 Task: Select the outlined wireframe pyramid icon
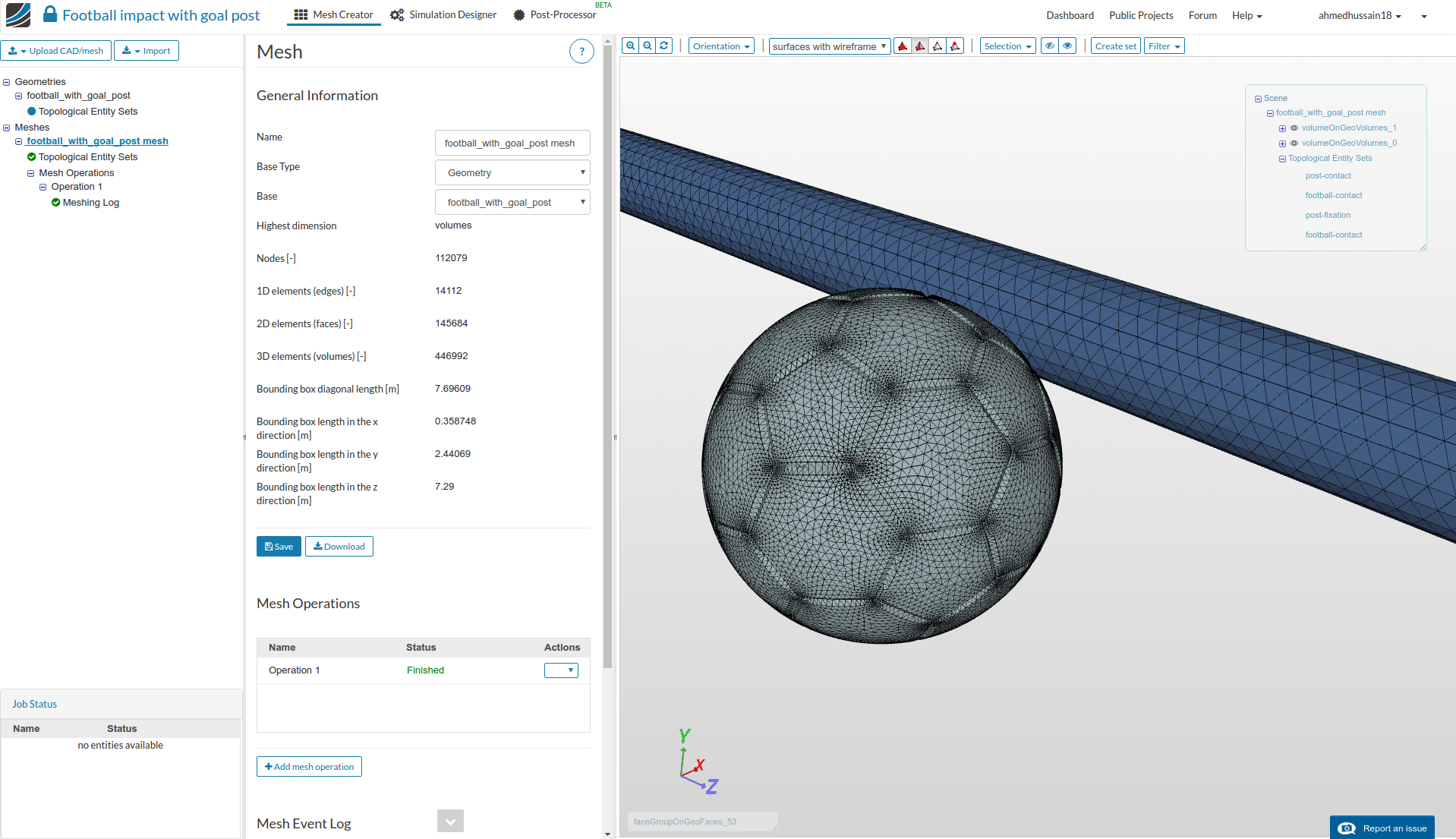coord(938,46)
